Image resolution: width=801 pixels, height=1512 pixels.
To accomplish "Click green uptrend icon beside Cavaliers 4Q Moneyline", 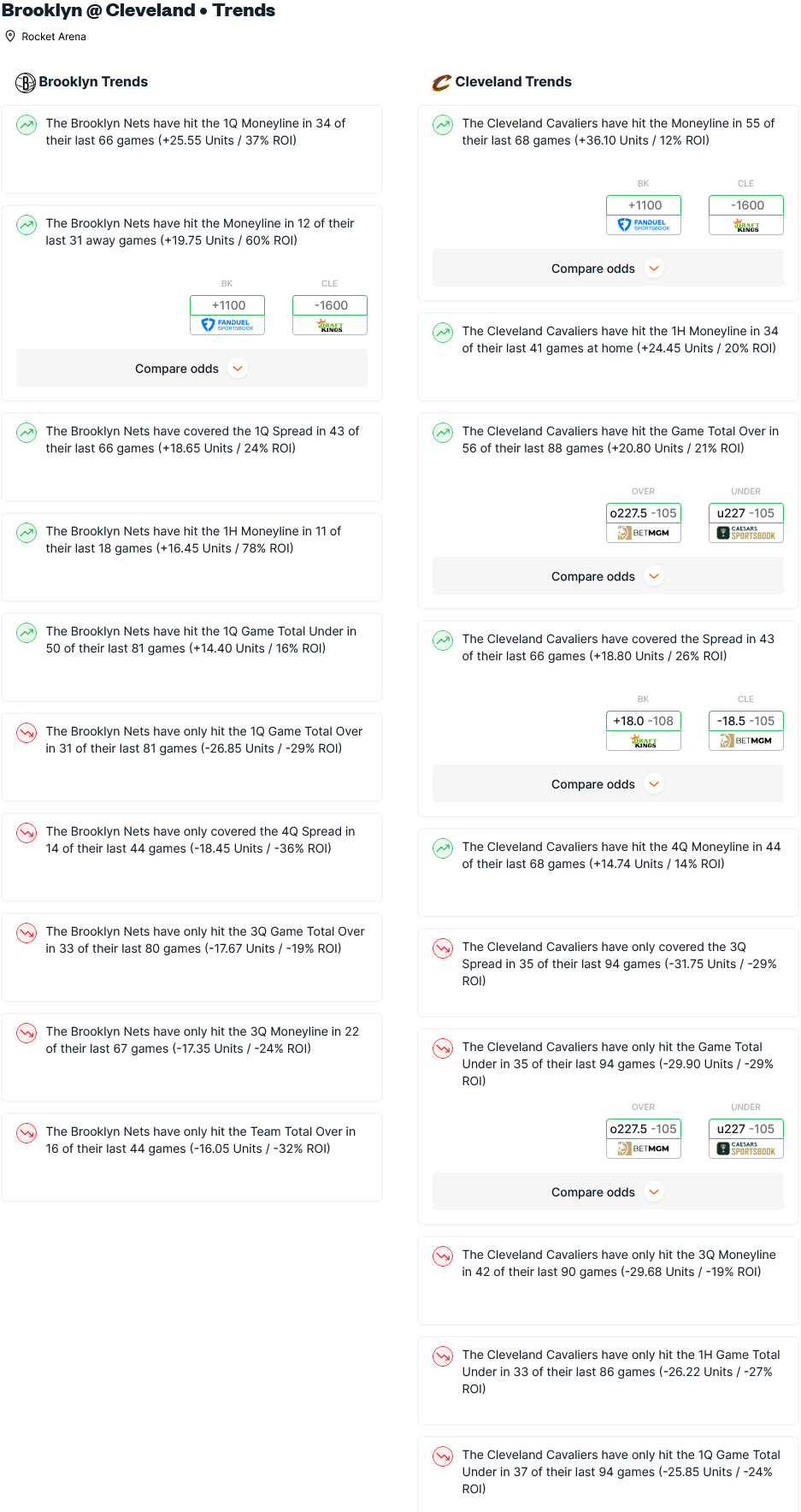I will point(443,848).
